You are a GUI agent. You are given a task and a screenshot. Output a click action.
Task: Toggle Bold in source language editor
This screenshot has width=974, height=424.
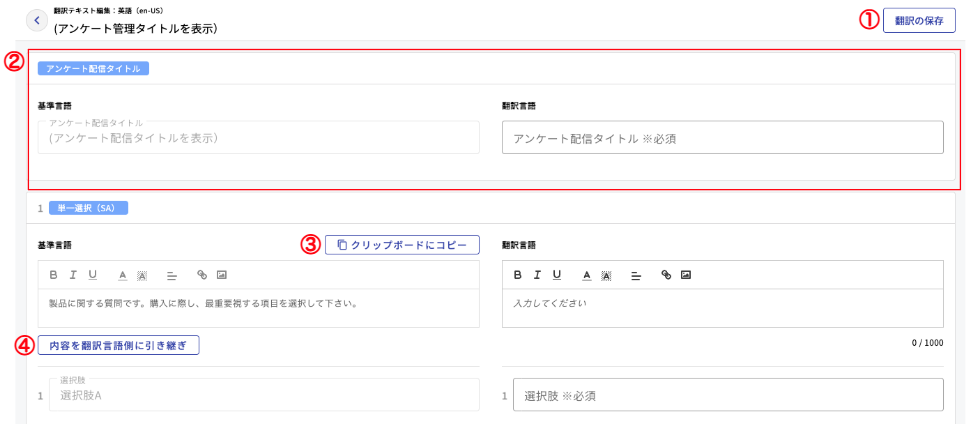tap(53, 274)
